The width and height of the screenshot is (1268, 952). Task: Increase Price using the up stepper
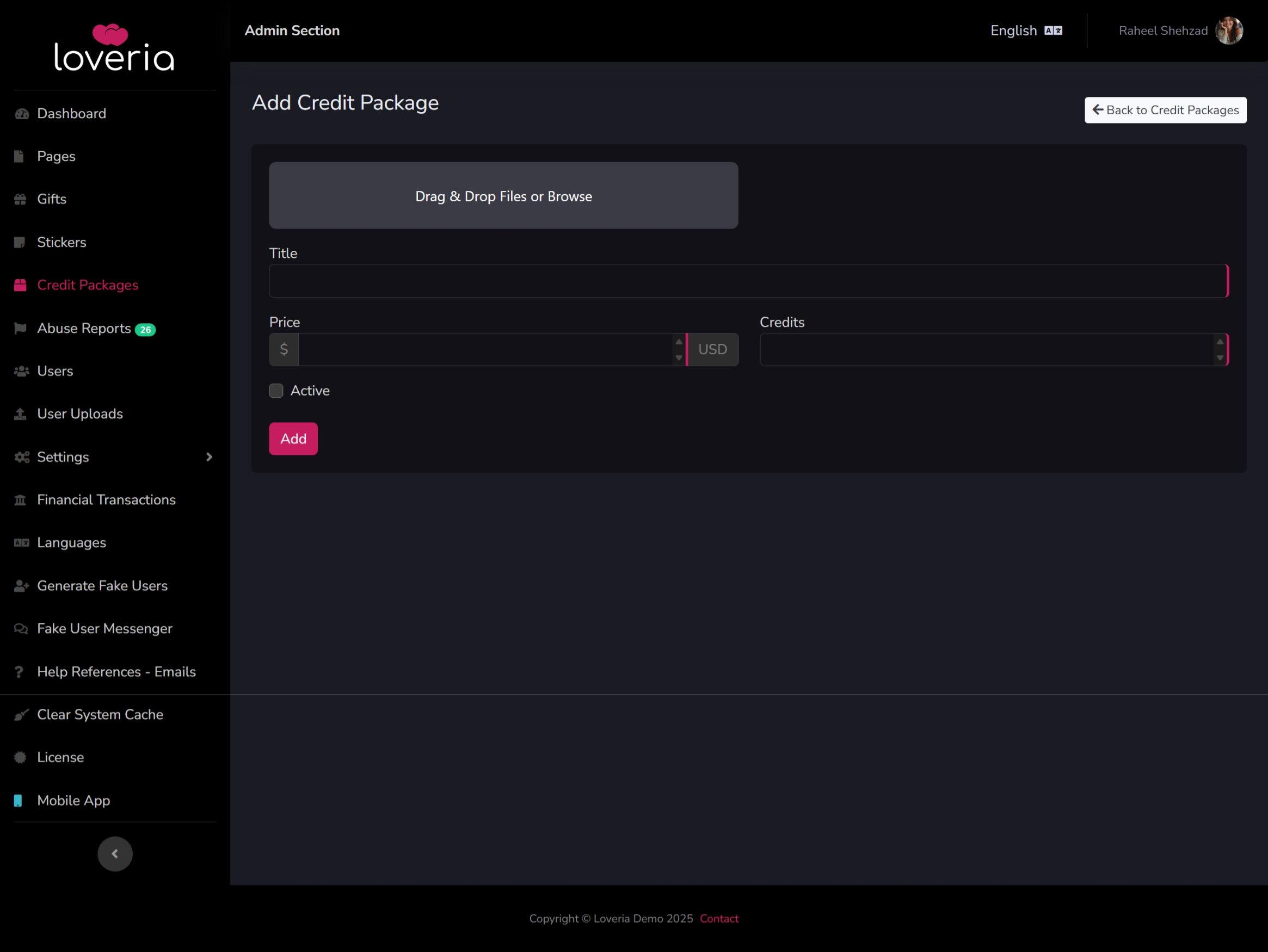(679, 342)
